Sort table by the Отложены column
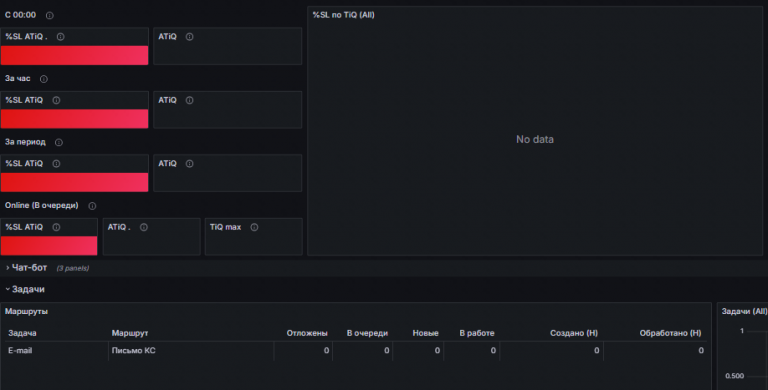The height and width of the screenshot is (390, 768). [x=307, y=333]
